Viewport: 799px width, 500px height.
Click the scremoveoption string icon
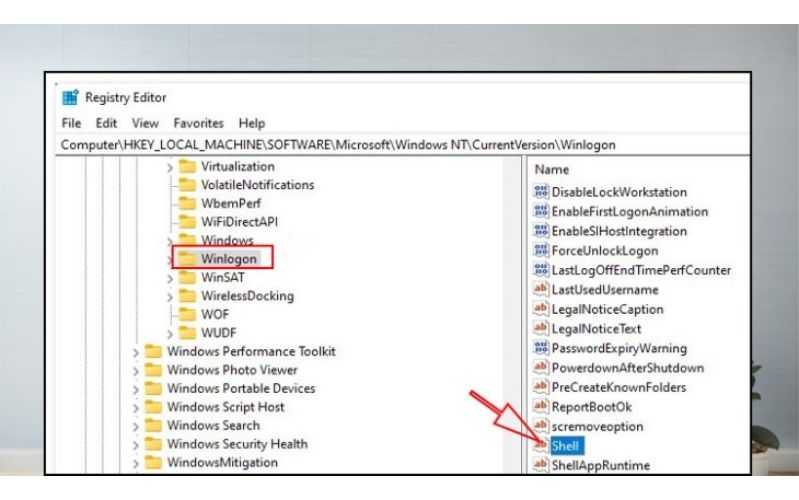(541, 426)
